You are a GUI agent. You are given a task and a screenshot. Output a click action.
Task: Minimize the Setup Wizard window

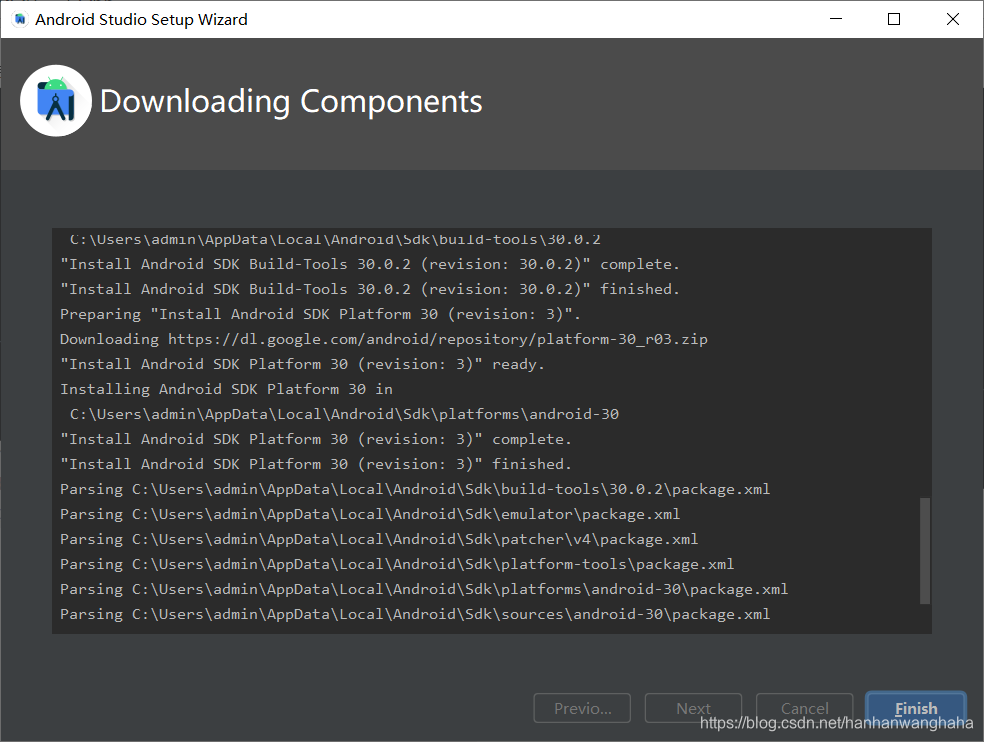pos(836,19)
